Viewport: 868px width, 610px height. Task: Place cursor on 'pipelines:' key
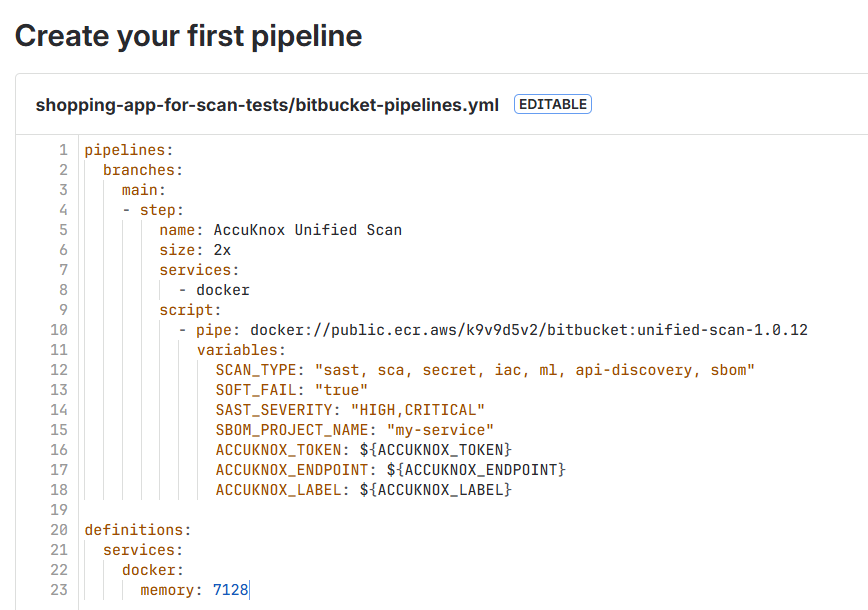pyautogui.click(x=128, y=150)
